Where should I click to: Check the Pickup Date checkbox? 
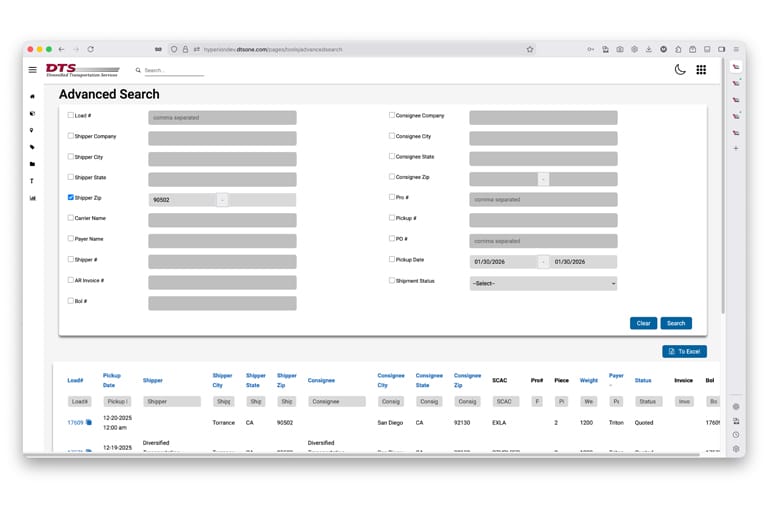pyautogui.click(x=392, y=259)
